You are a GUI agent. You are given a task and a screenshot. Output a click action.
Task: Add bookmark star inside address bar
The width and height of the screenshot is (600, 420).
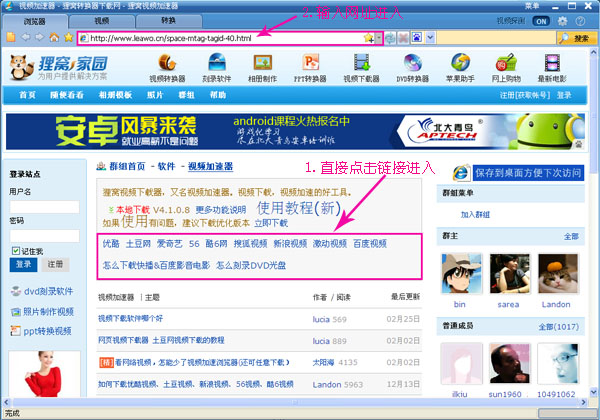368,38
